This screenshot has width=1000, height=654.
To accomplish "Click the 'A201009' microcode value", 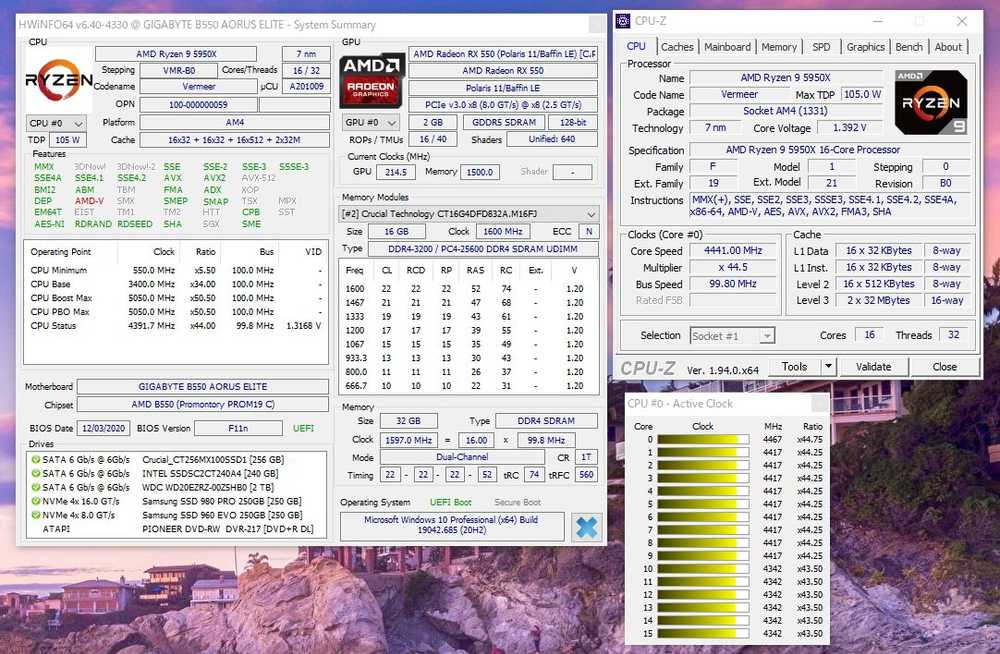I will (306, 86).
